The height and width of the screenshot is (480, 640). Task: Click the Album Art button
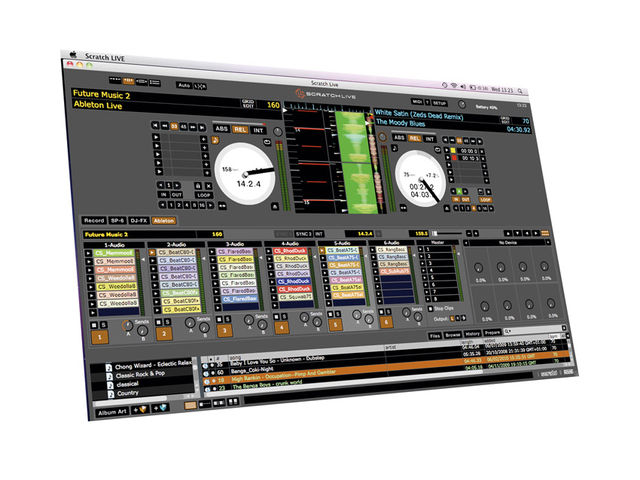(112, 412)
